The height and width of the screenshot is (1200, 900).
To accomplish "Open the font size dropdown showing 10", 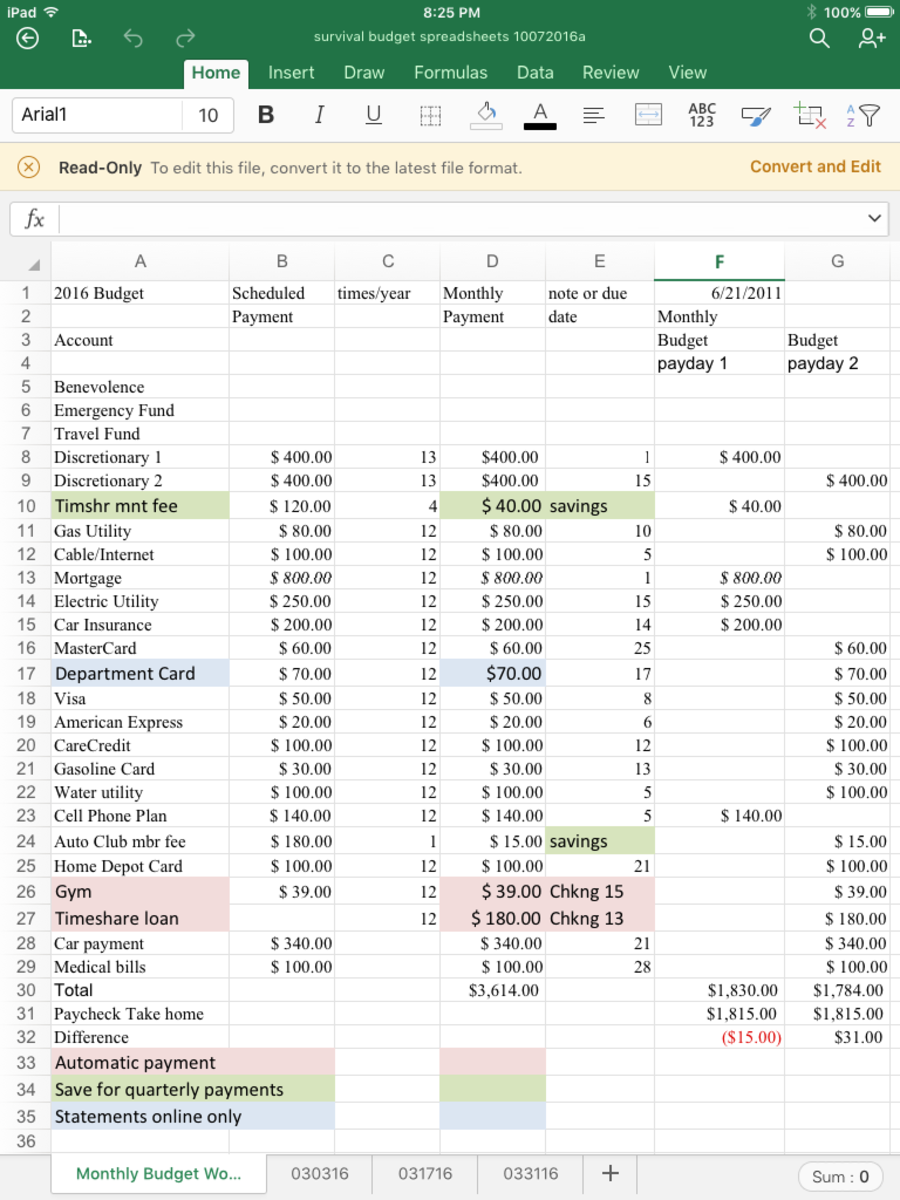I will pos(208,116).
